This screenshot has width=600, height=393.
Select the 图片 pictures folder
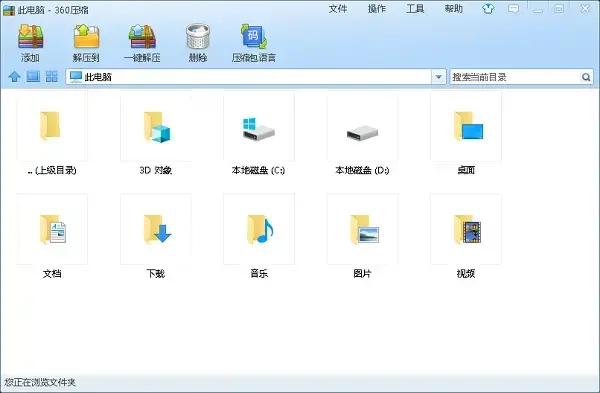pyautogui.click(x=362, y=236)
